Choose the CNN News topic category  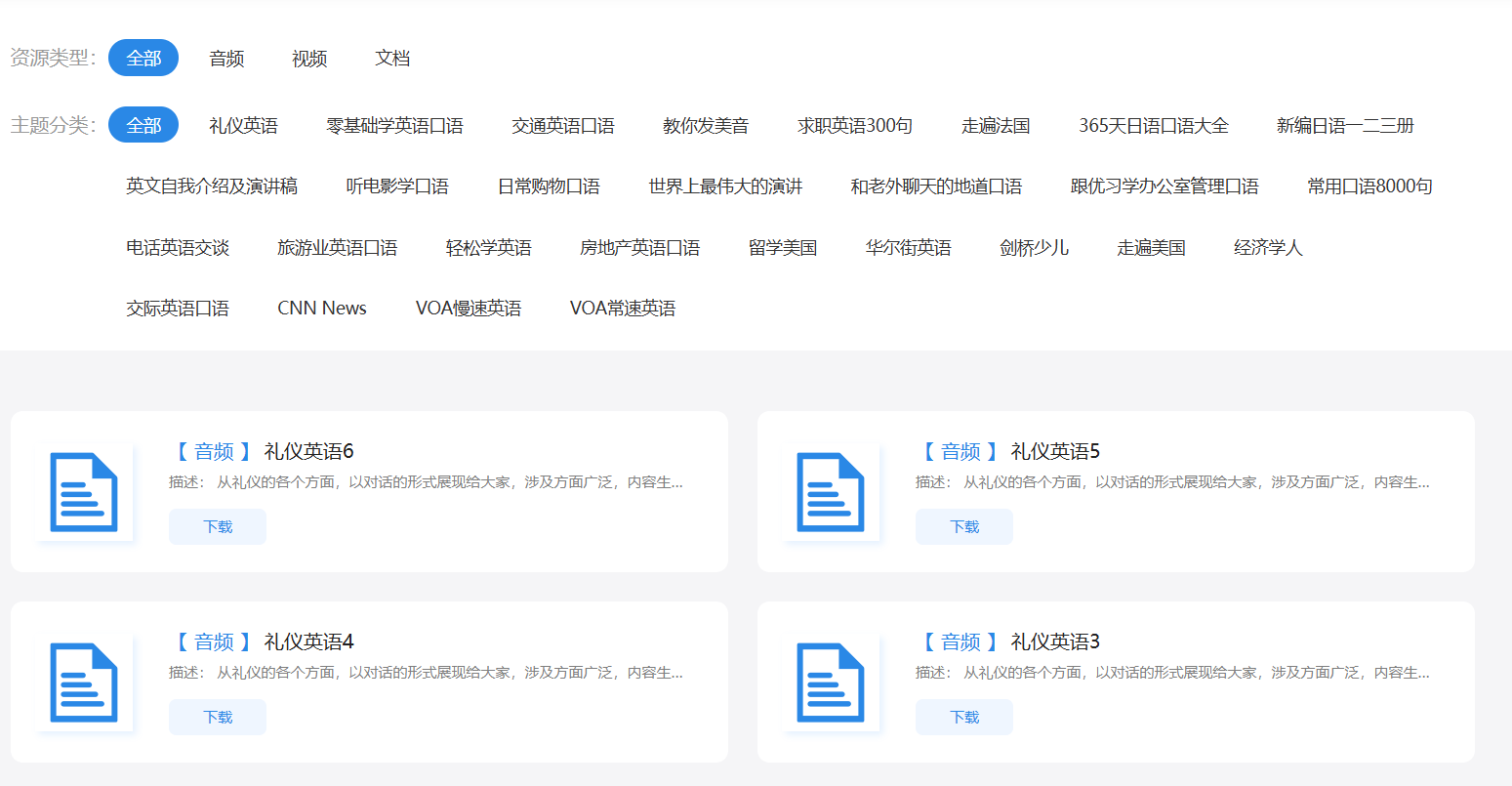322,309
